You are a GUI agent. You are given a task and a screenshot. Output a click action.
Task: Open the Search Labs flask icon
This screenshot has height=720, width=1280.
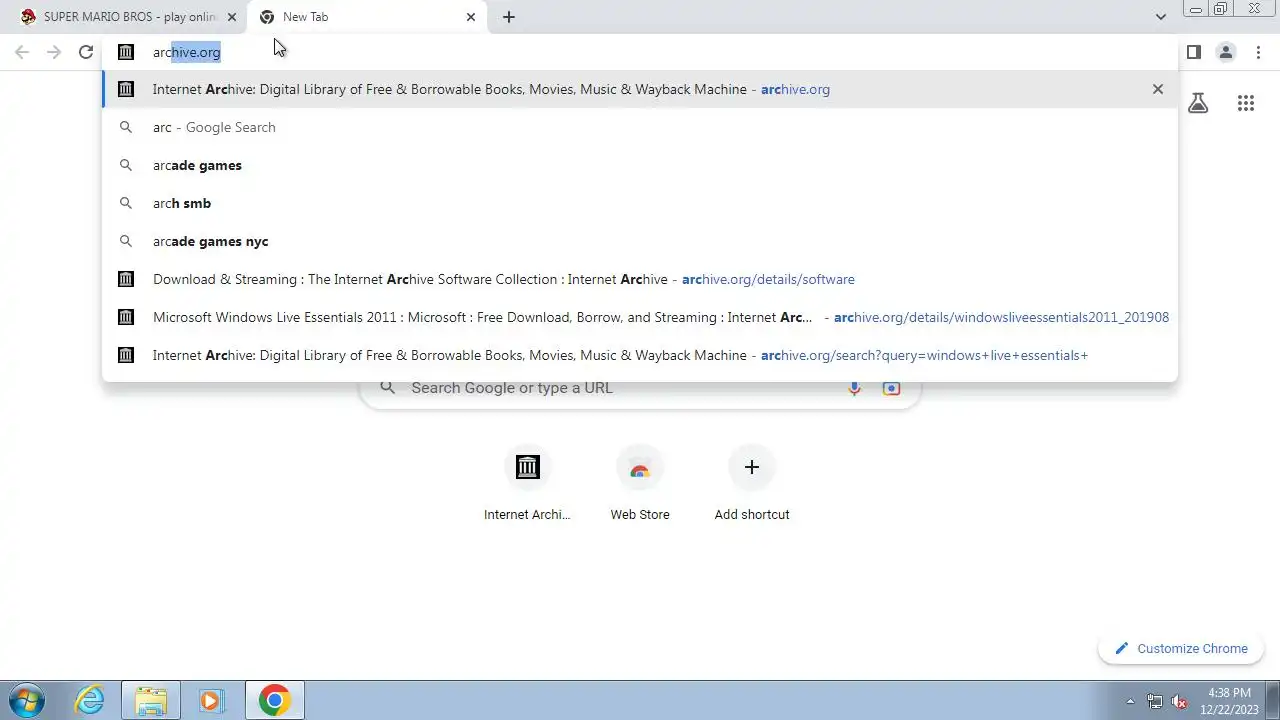coord(1198,103)
